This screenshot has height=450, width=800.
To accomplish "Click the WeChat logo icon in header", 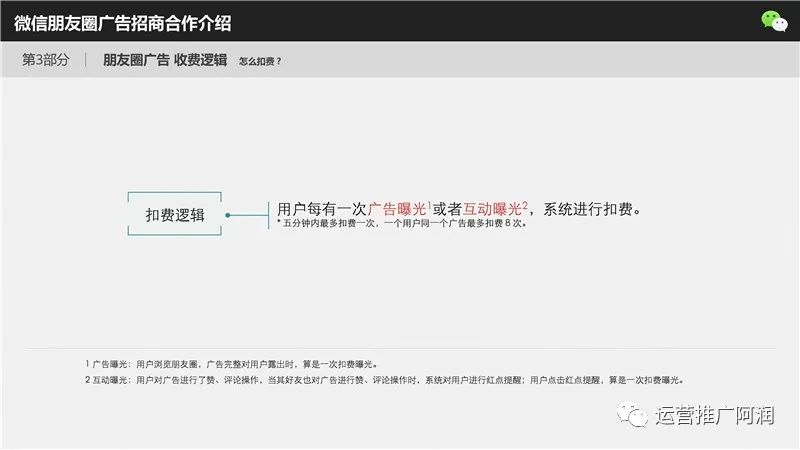I will [x=774, y=21].
